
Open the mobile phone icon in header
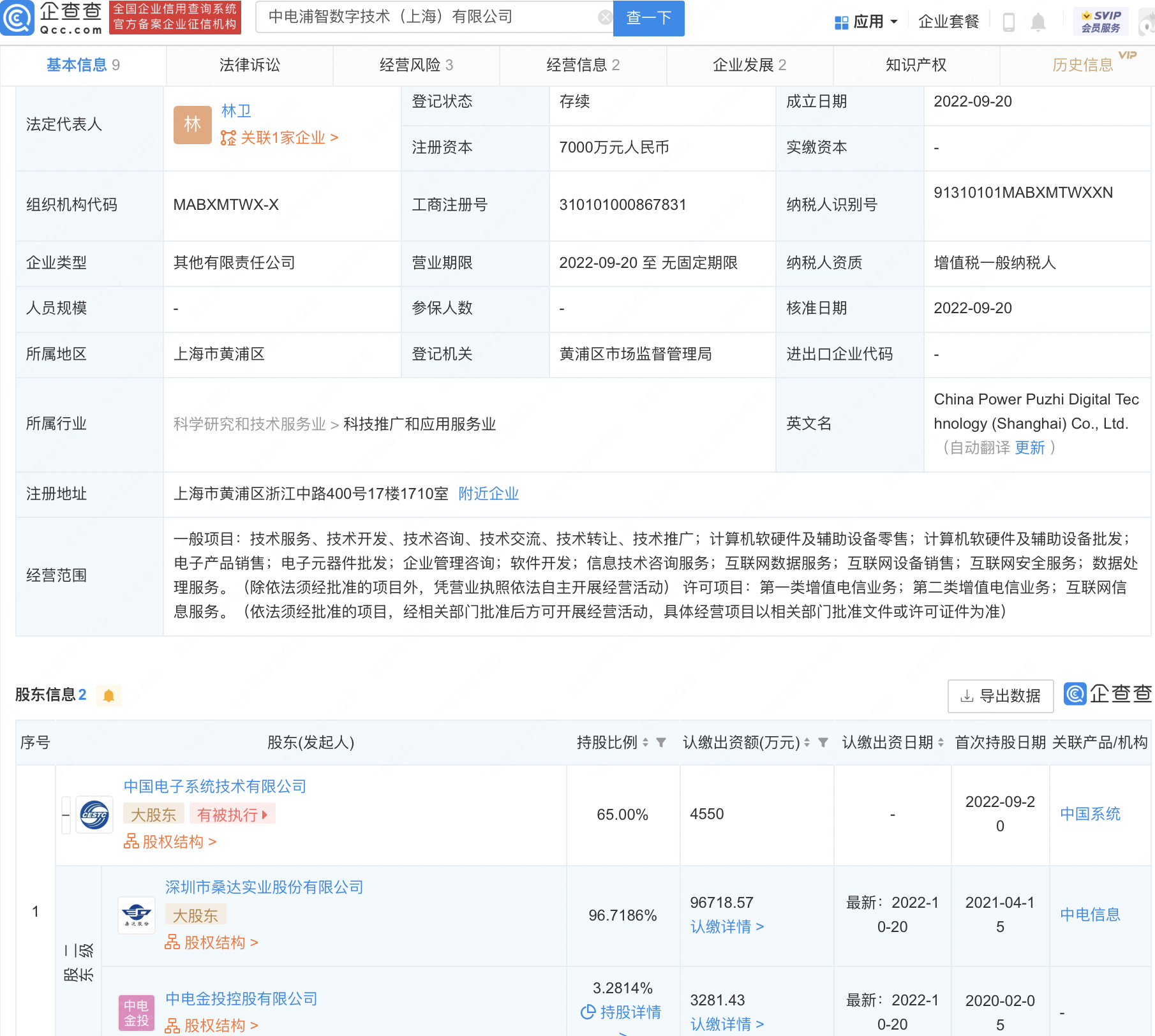(x=1009, y=22)
